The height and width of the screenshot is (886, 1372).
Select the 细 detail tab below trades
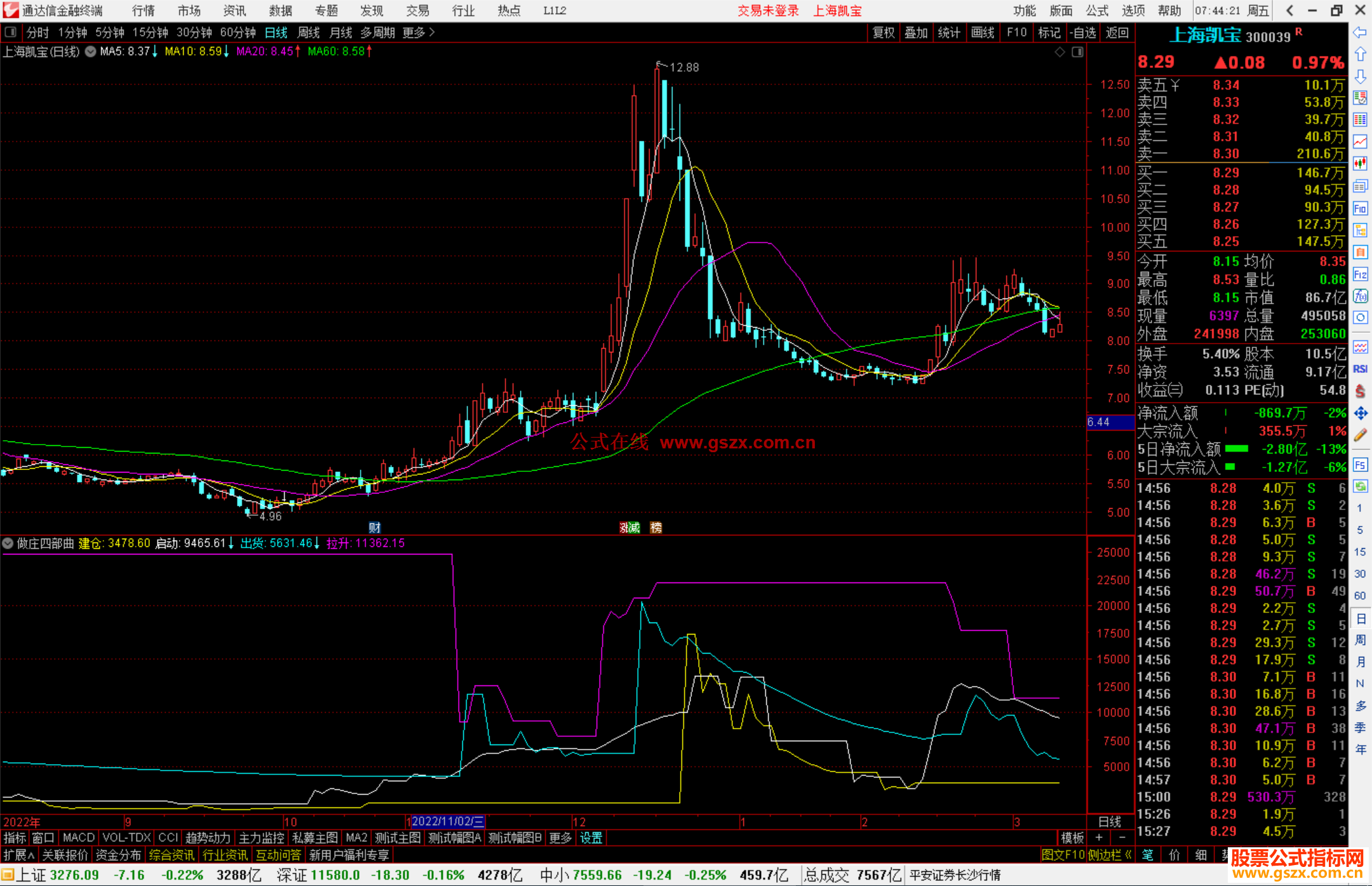pos(1200,855)
